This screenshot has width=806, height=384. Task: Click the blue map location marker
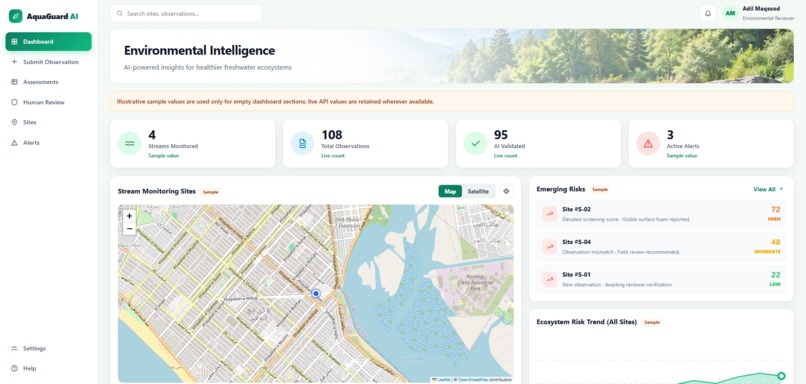point(316,294)
